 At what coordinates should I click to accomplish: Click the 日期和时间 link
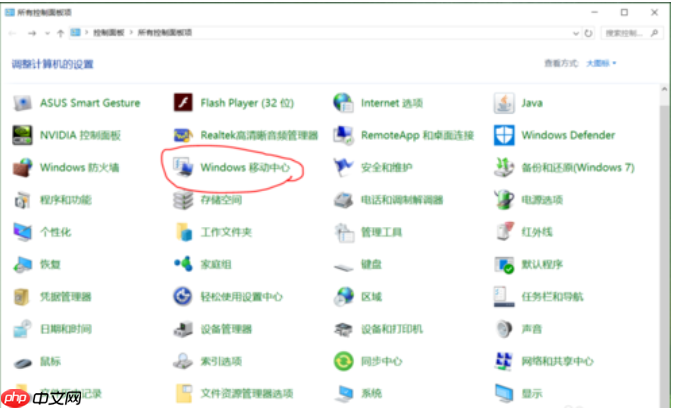[66, 329]
